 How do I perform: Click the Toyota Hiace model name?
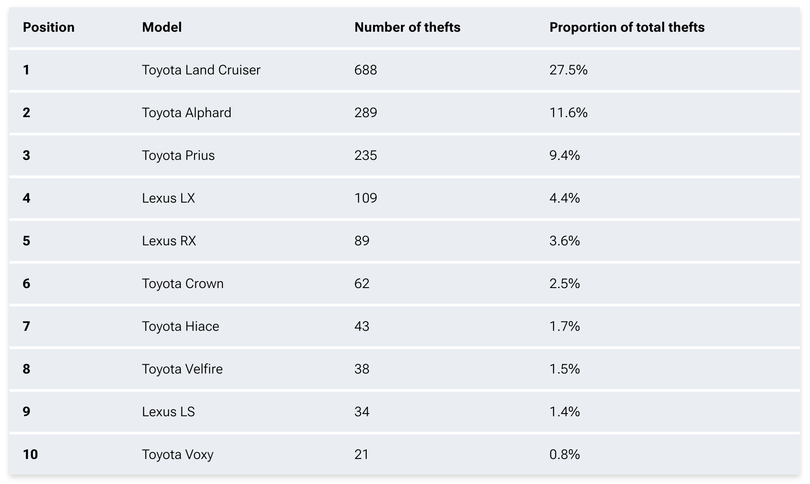coord(180,326)
